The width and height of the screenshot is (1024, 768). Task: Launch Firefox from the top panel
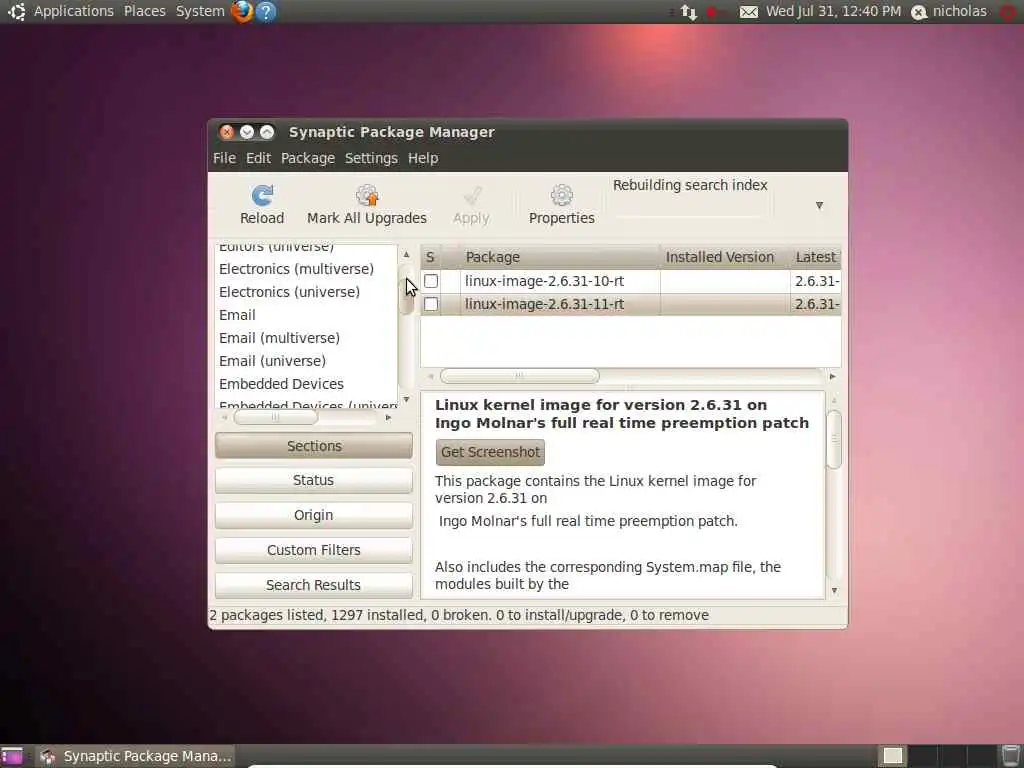[242, 11]
